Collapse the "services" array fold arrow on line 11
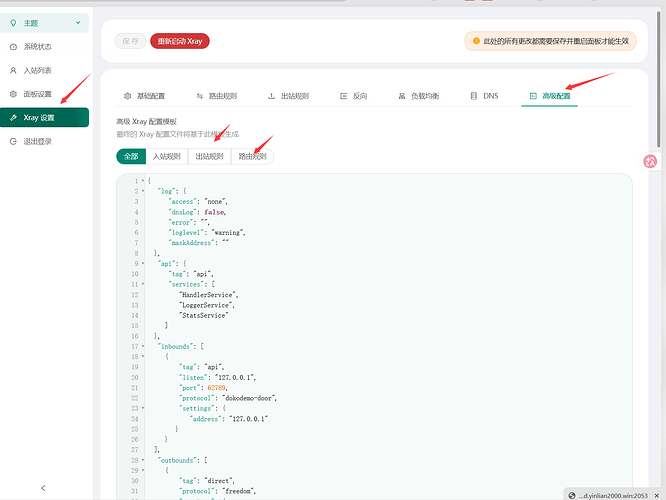The height and width of the screenshot is (500, 666). [x=143, y=284]
